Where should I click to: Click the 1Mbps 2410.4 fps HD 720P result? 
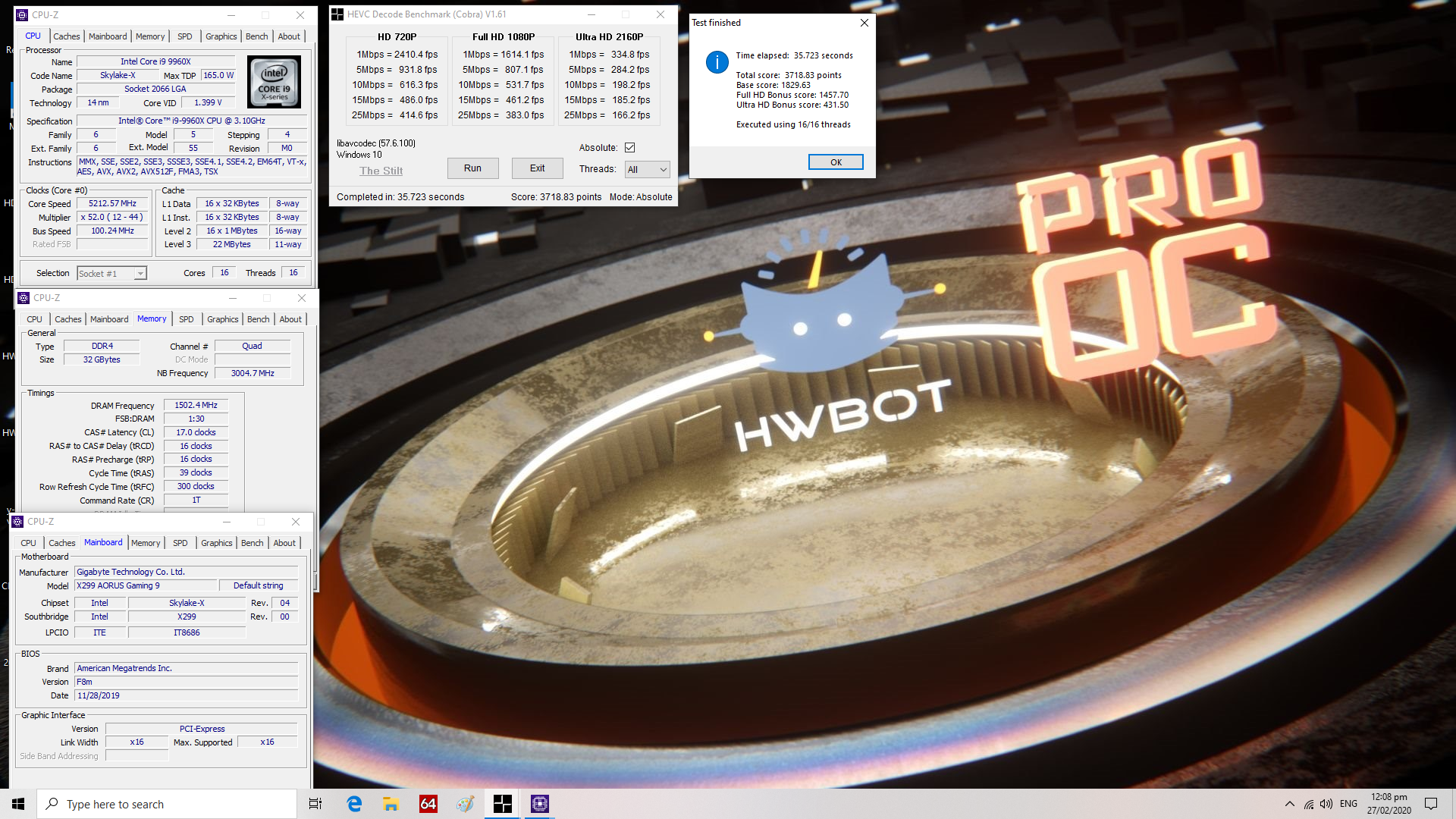click(x=397, y=55)
